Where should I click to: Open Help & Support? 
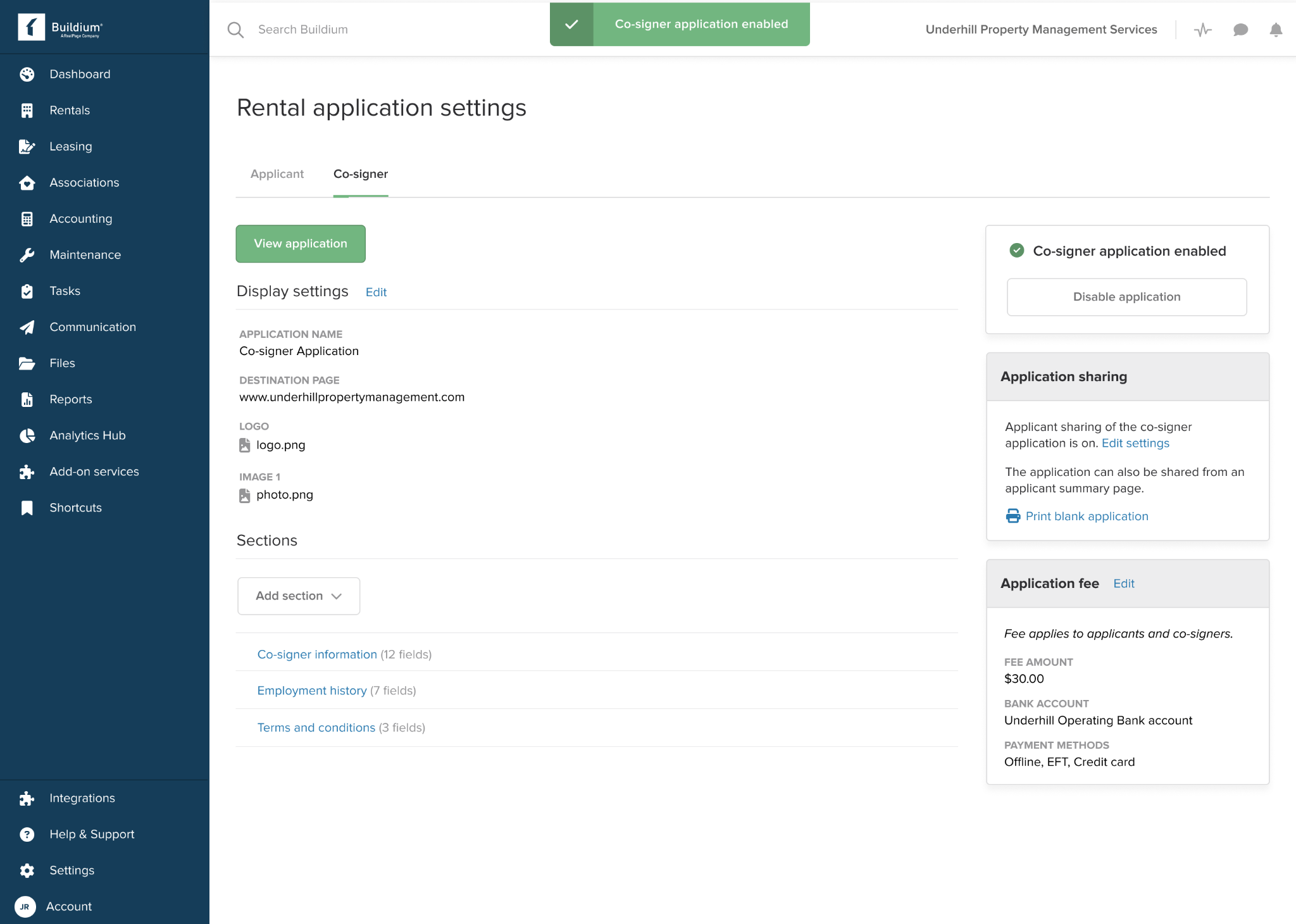pyautogui.click(x=91, y=833)
